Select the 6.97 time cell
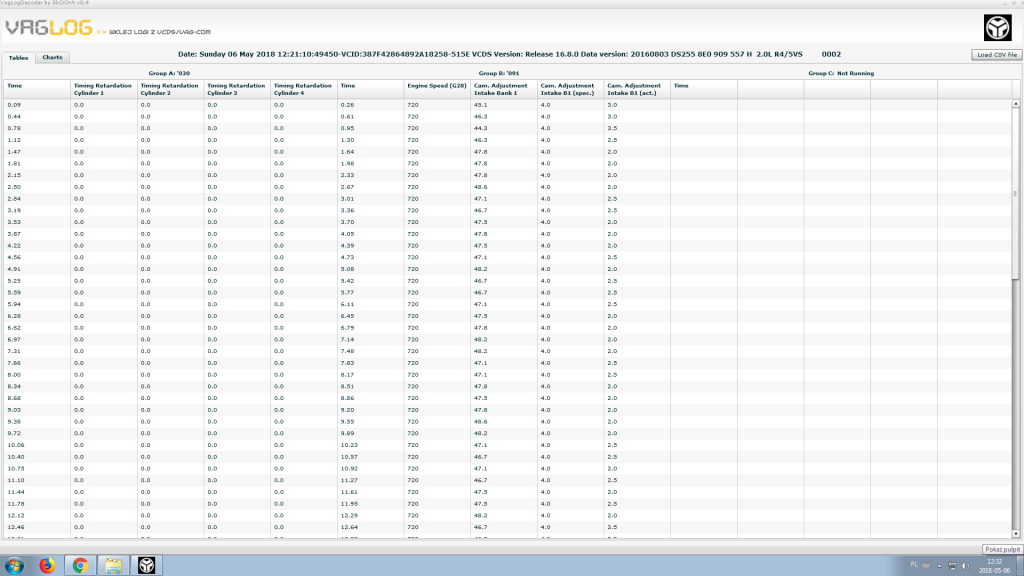The width and height of the screenshot is (1024, 576). (x=14, y=340)
